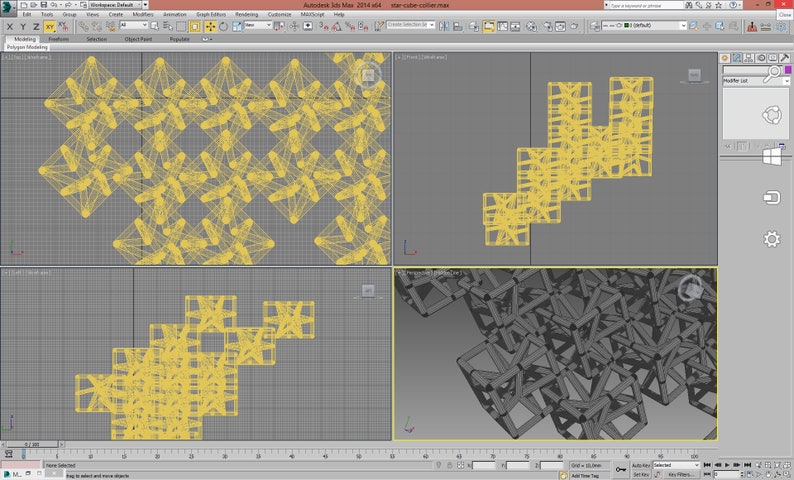Open the selection filter 'All' dropdown
This screenshot has width=794, height=480.
click(133, 25)
